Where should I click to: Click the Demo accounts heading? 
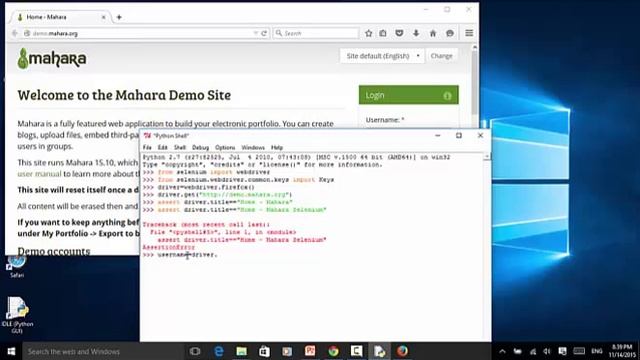53,251
